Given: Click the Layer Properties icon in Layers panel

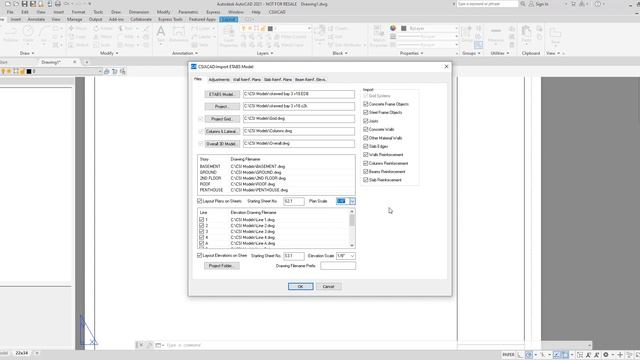Looking at the screenshot, I should click(x=229, y=32).
